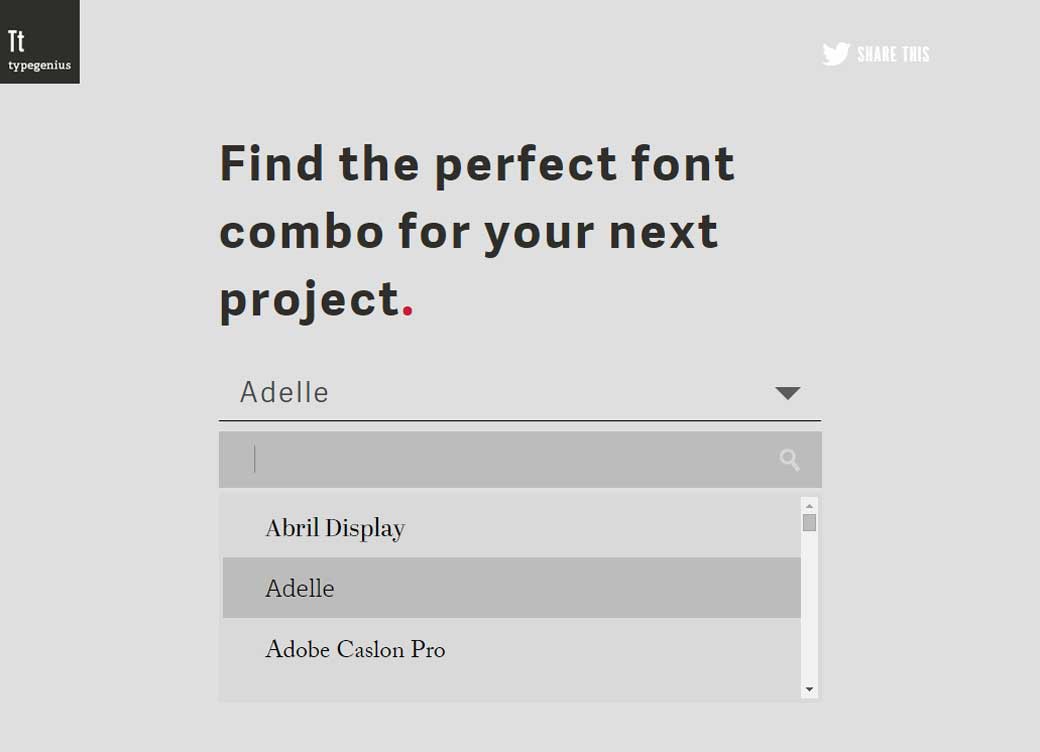Click the headline about font combos
The height and width of the screenshot is (752, 1040).
click(x=477, y=230)
